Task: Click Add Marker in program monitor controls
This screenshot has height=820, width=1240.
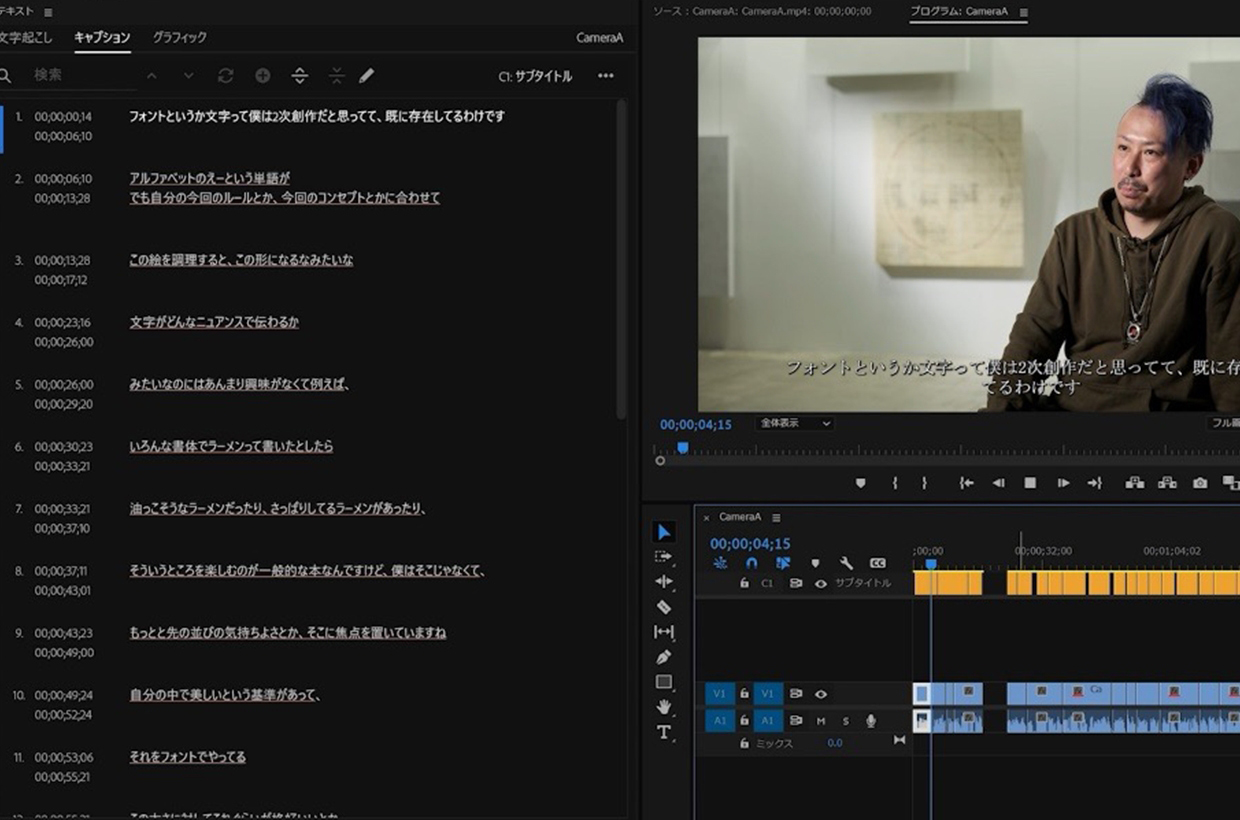Action: coord(861,483)
